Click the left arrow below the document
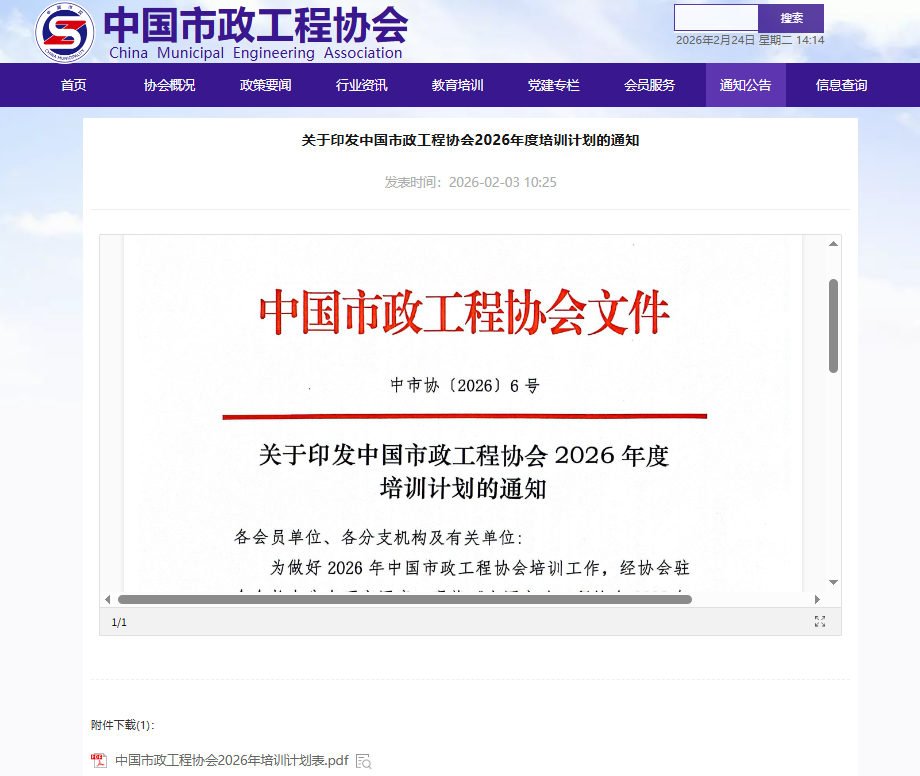This screenshot has height=776, width=920. [x=108, y=598]
